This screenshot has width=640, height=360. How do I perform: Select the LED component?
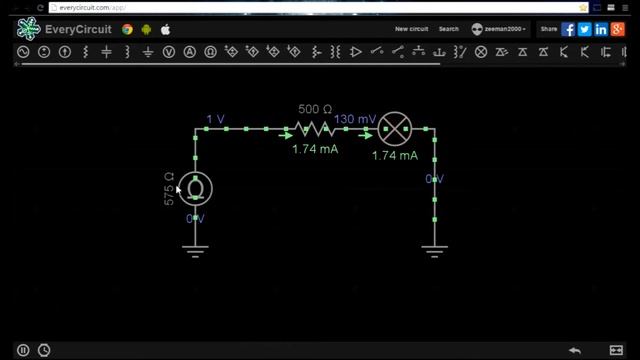coord(502,52)
